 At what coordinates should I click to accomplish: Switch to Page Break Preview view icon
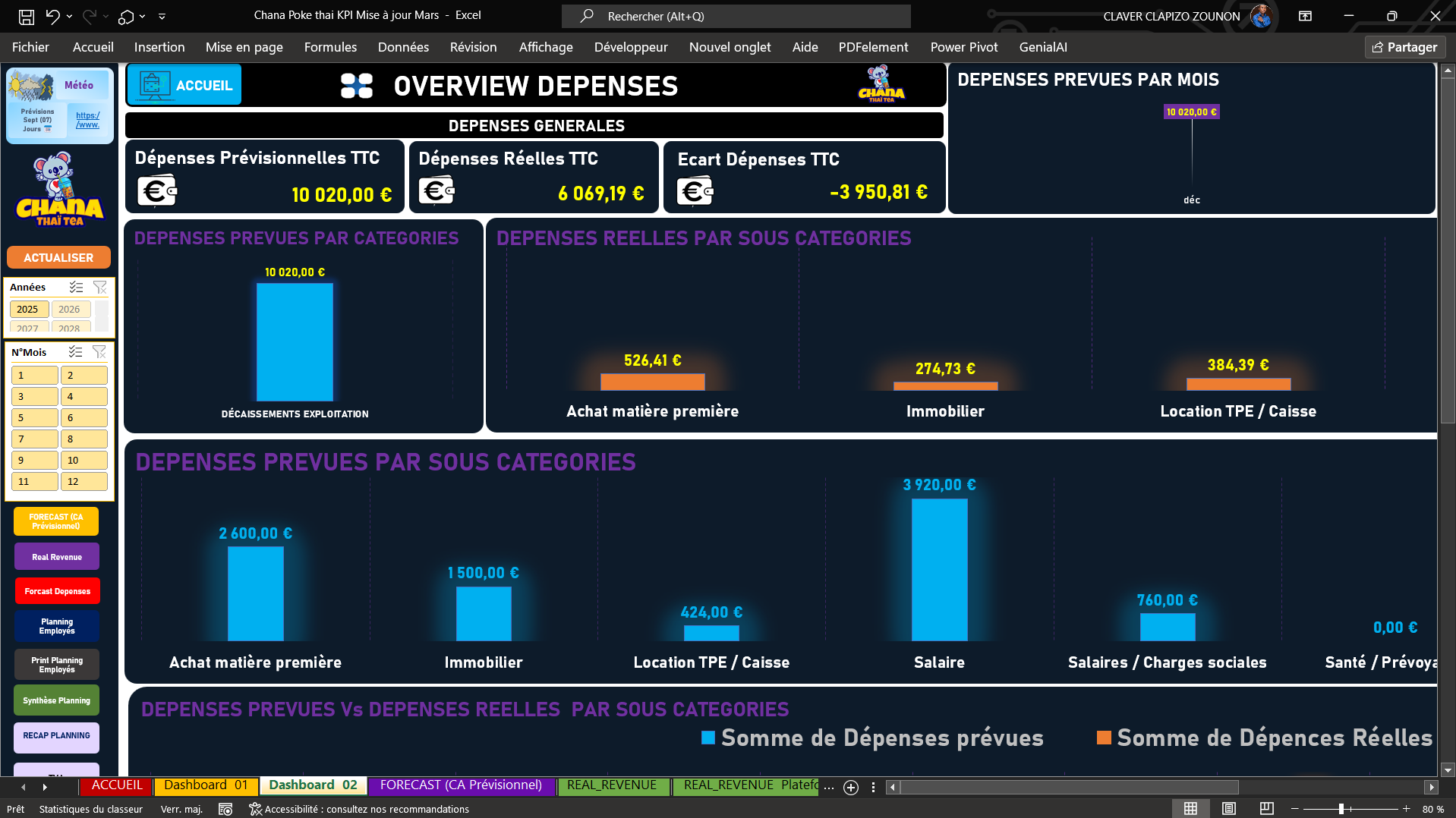pyautogui.click(x=1266, y=809)
